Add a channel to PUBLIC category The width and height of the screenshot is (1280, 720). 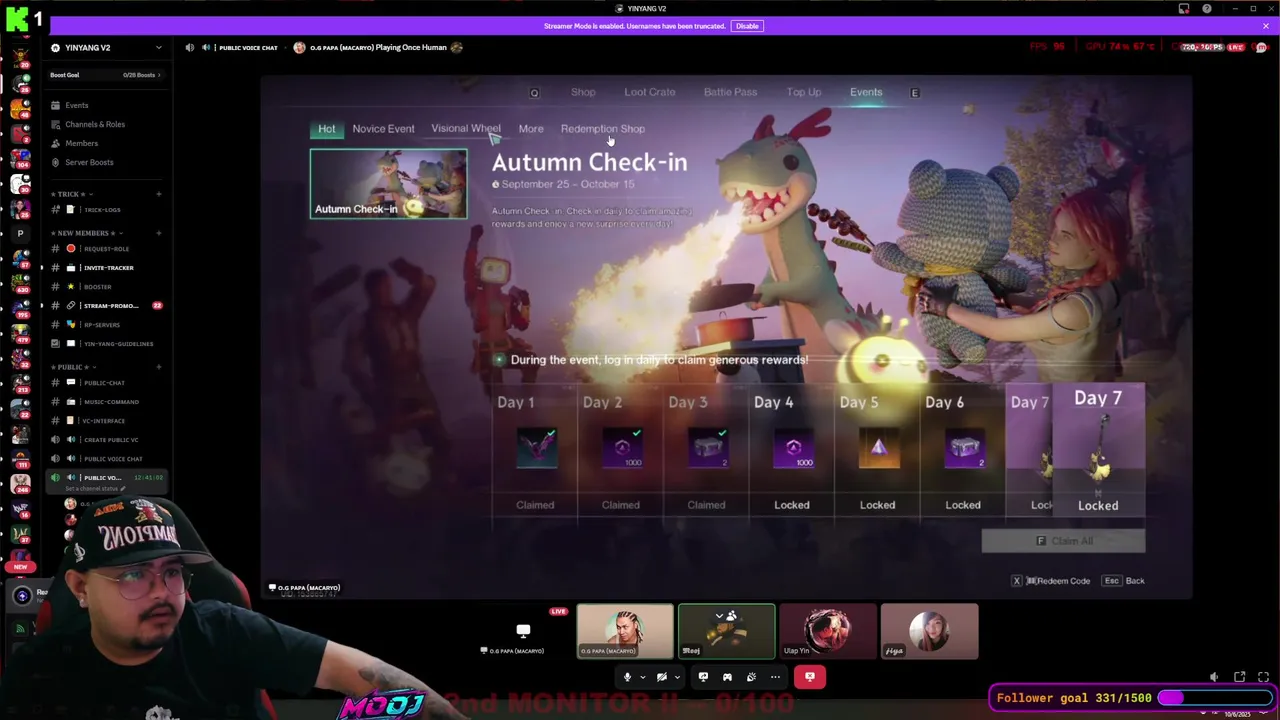(158, 367)
